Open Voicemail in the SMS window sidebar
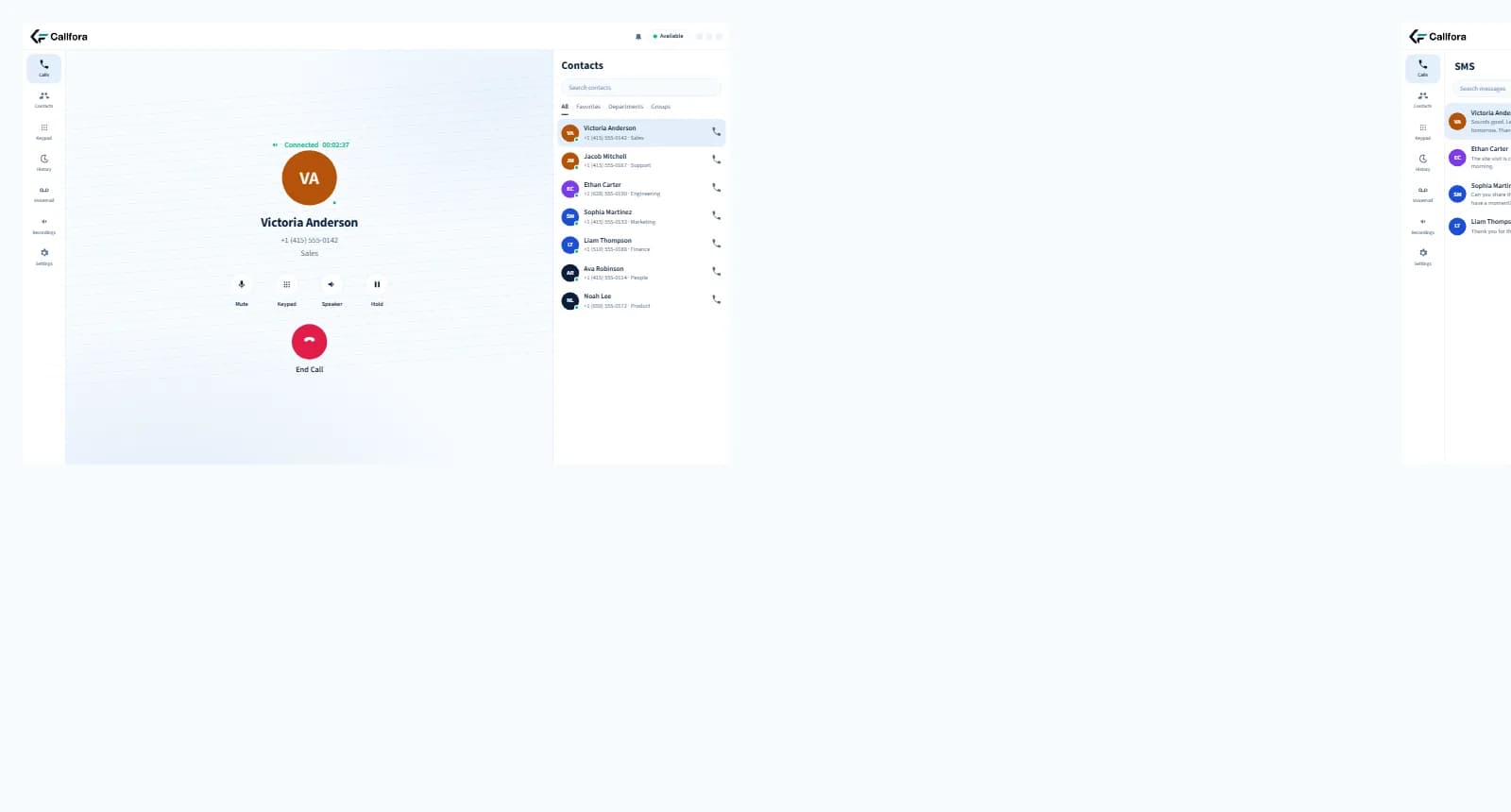 (1422, 194)
